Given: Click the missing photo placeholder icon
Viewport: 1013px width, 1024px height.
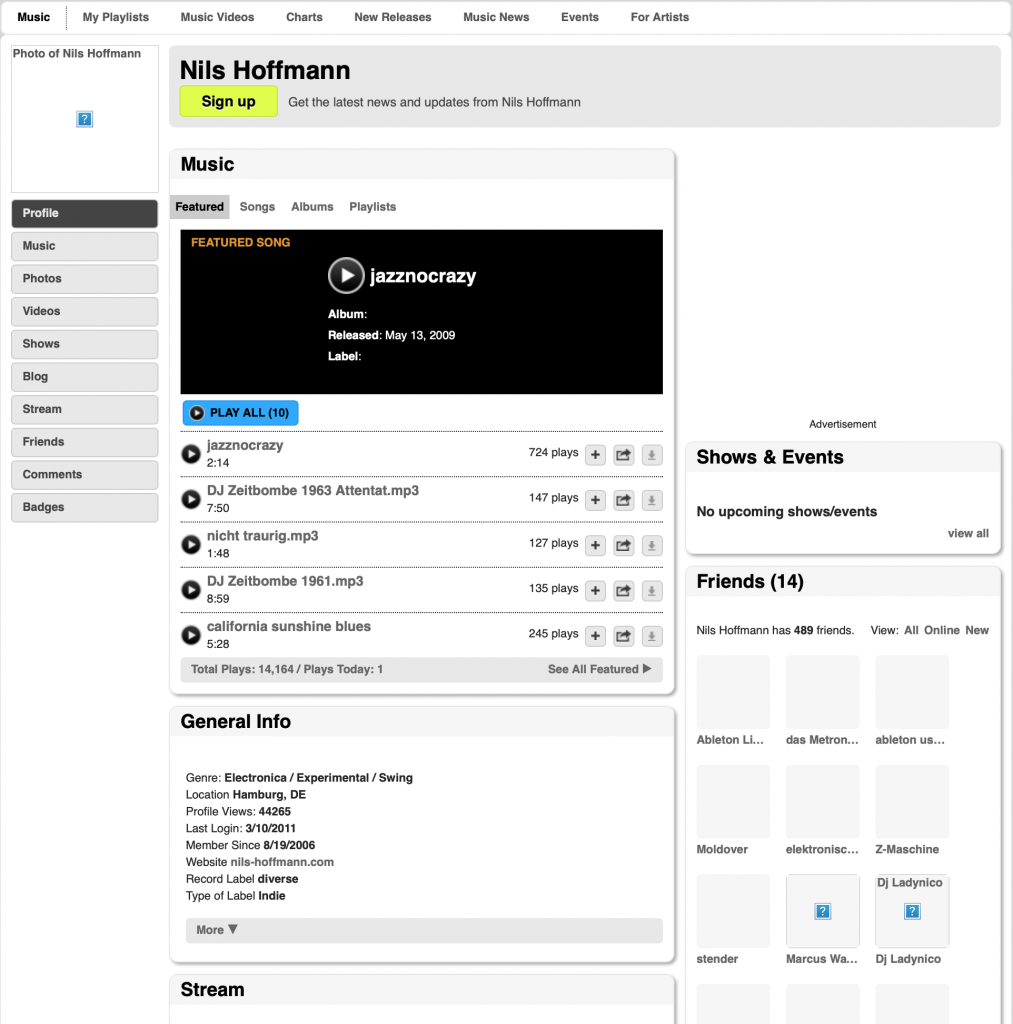Looking at the screenshot, I should pos(84,119).
